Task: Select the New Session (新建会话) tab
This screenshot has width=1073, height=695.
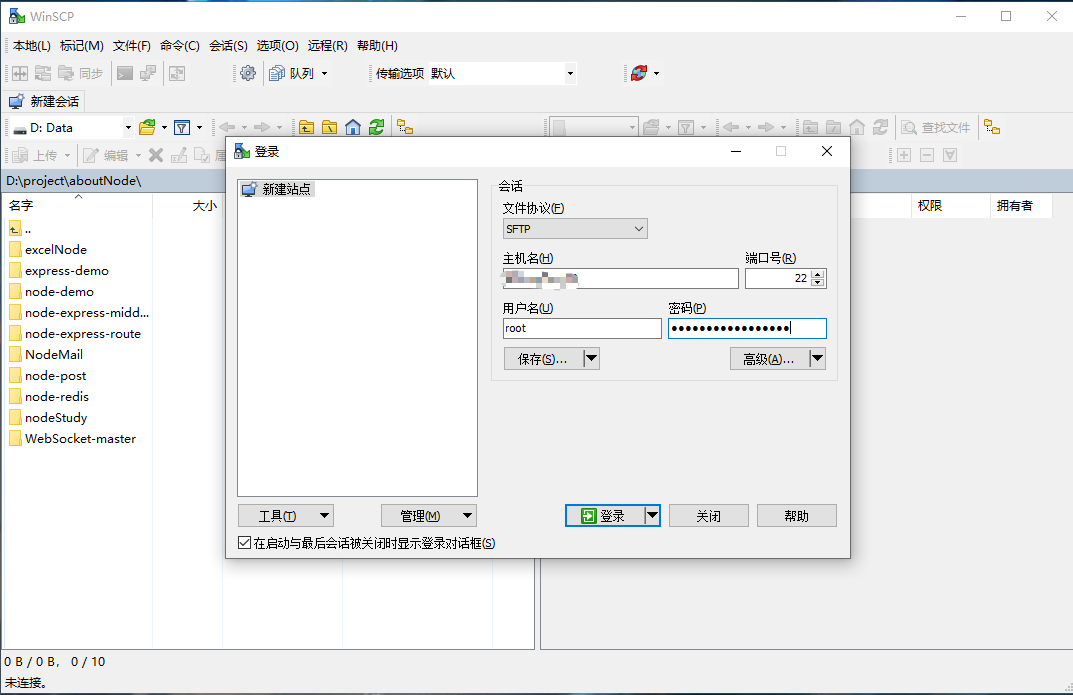Action: (44, 102)
